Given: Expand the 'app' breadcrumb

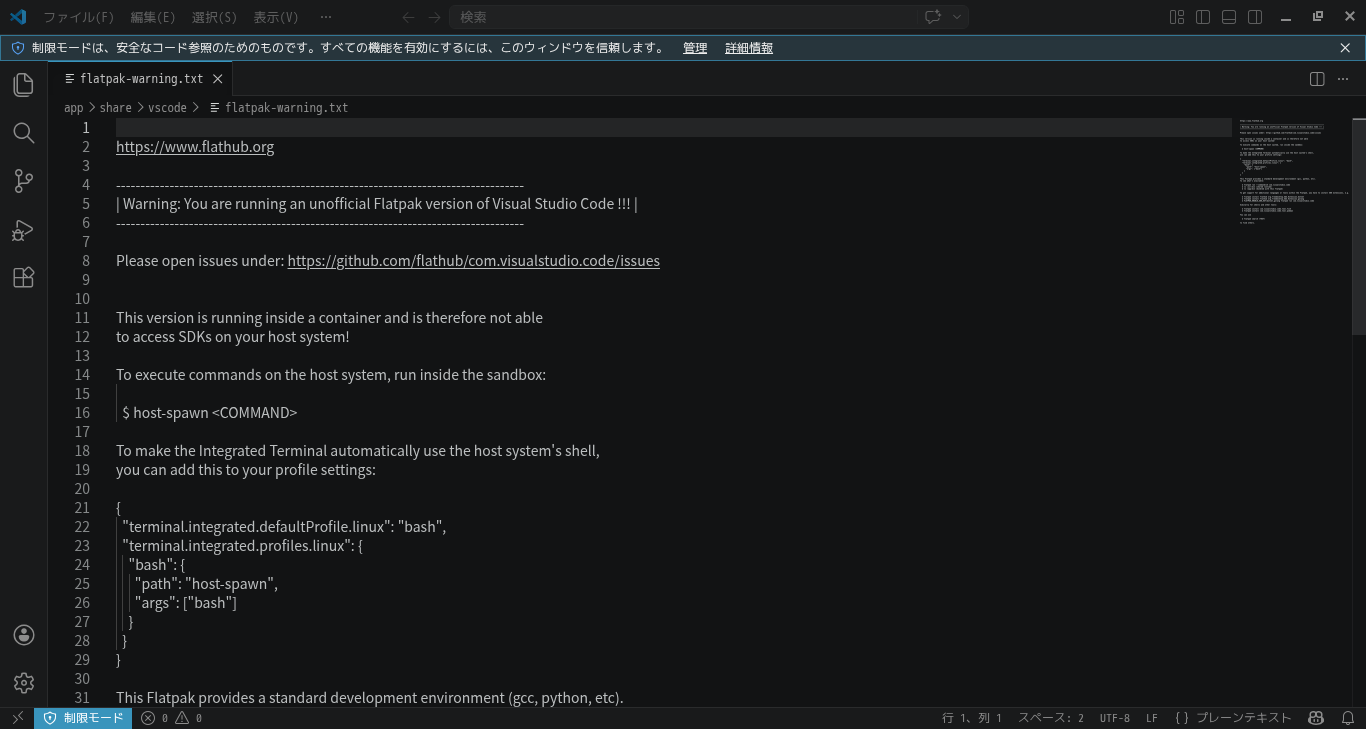Looking at the screenshot, I should tap(73, 108).
